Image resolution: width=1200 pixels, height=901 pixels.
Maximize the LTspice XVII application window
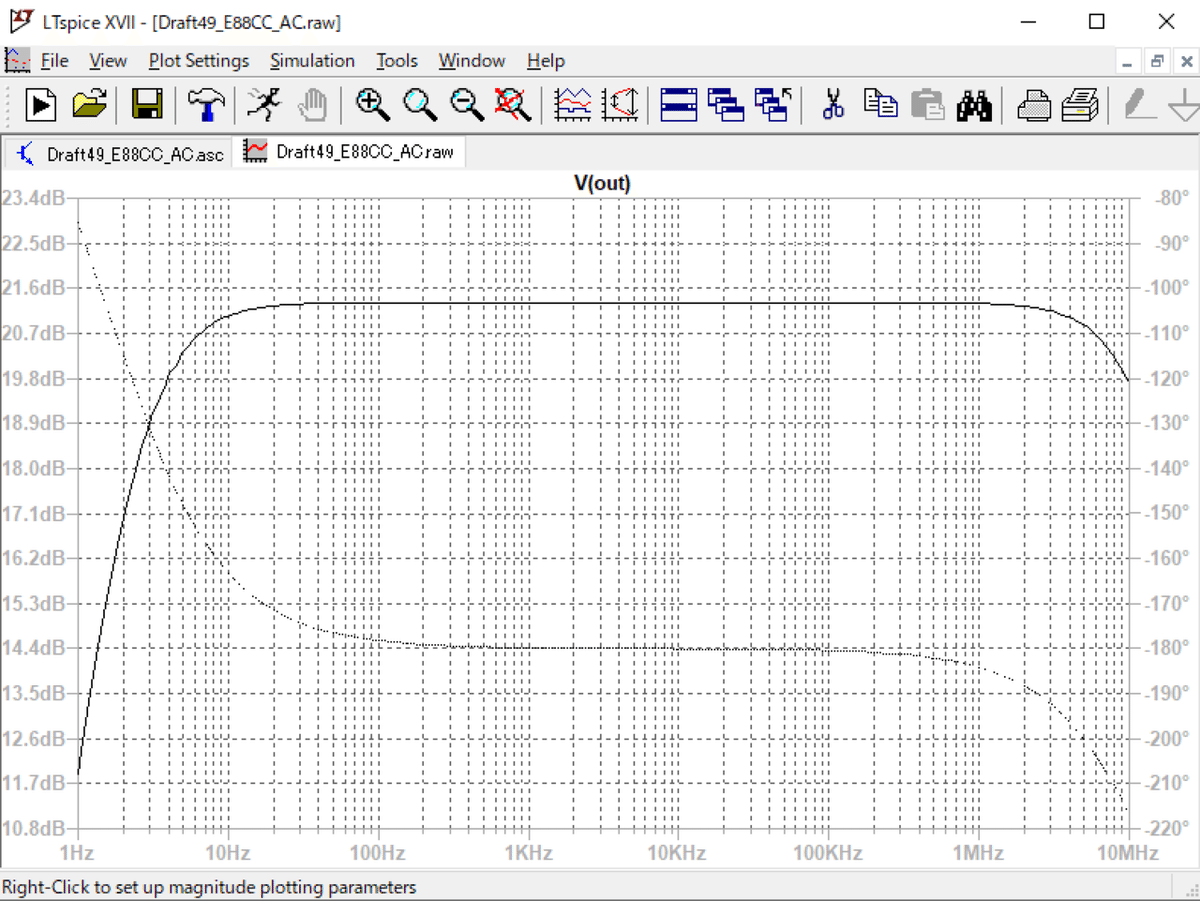click(1097, 21)
